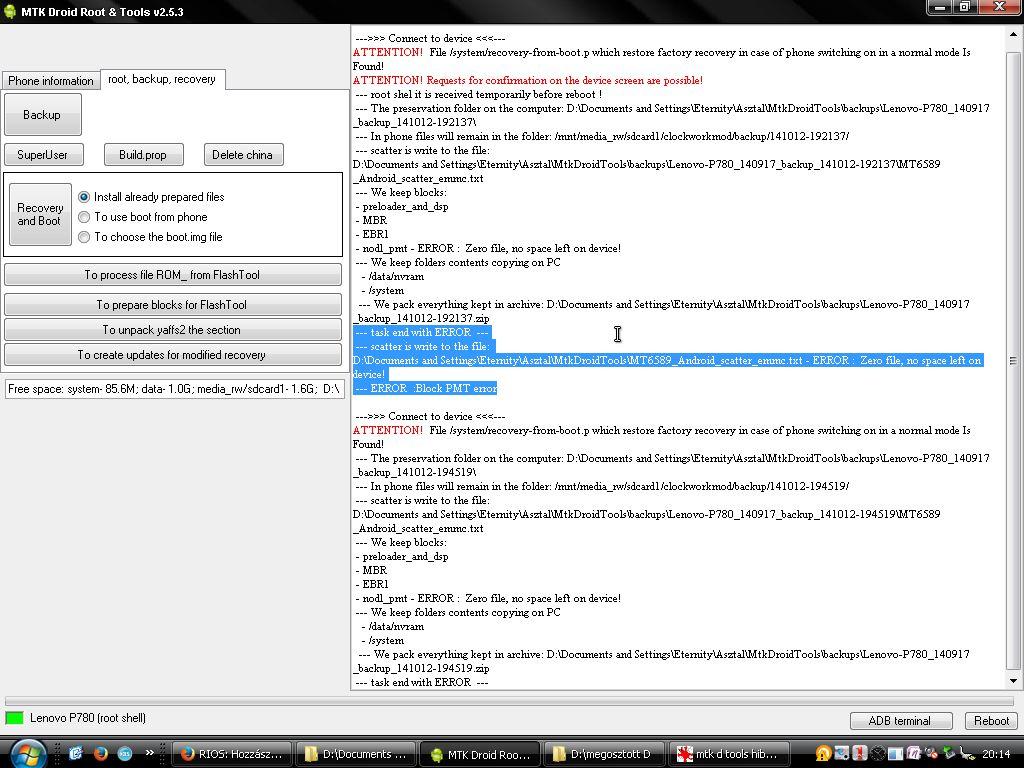Click first '- EBR1' log line
Viewport: 1024px width, 768px height.
(372, 234)
